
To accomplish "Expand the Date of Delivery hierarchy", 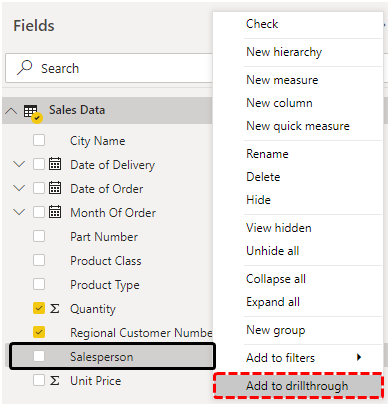I will click(19, 164).
